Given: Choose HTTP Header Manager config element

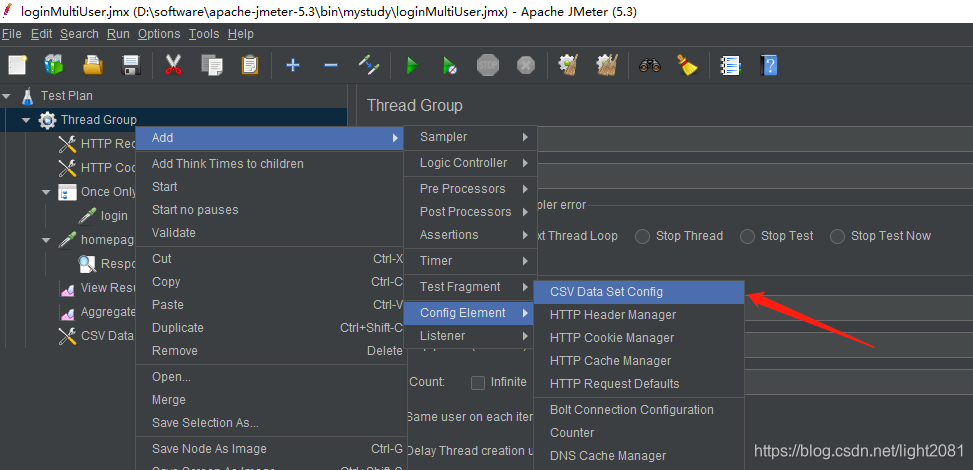Looking at the screenshot, I should (639, 315).
